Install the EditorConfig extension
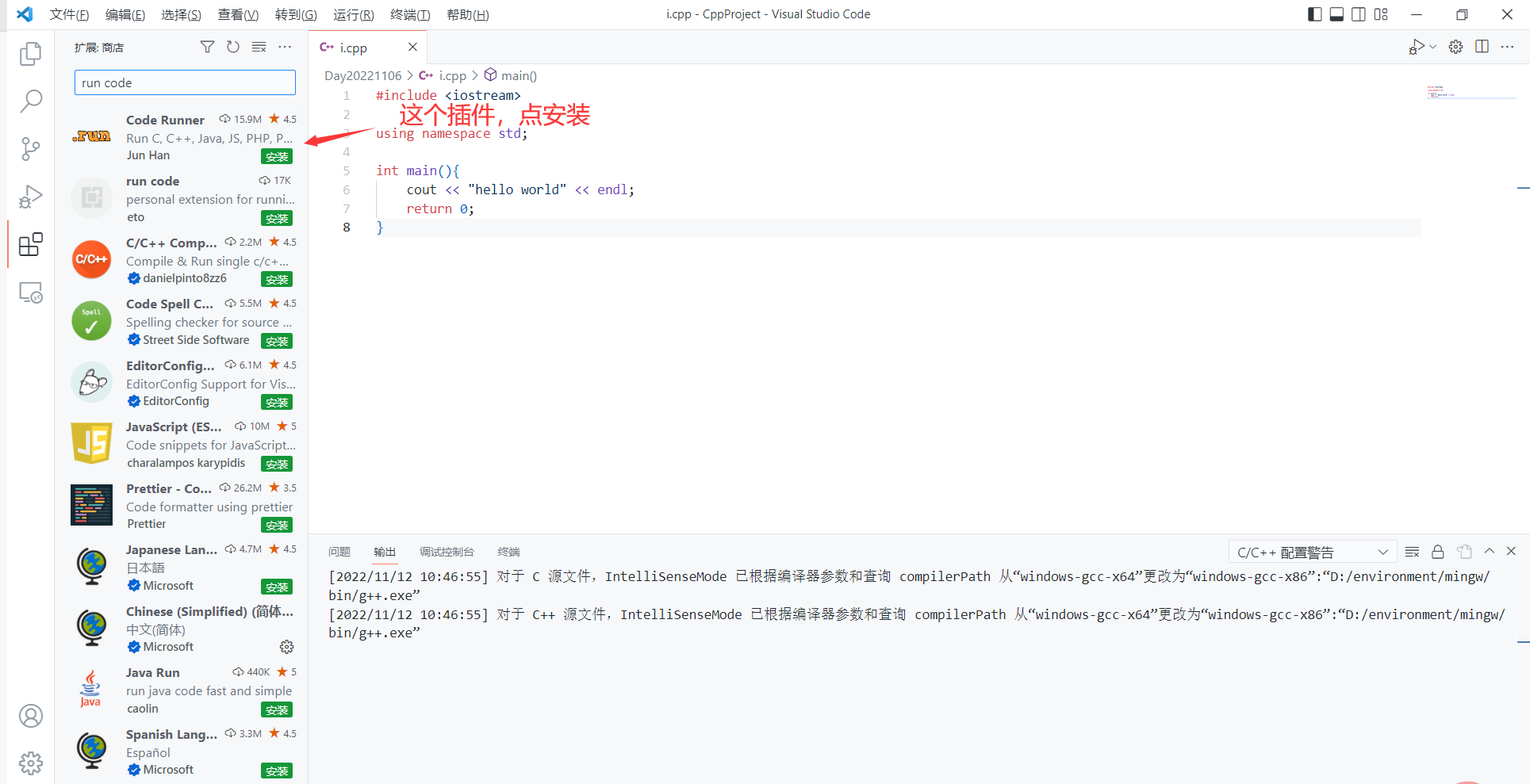The image size is (1530, 784). pyautogui.click(x=277, y=402)
